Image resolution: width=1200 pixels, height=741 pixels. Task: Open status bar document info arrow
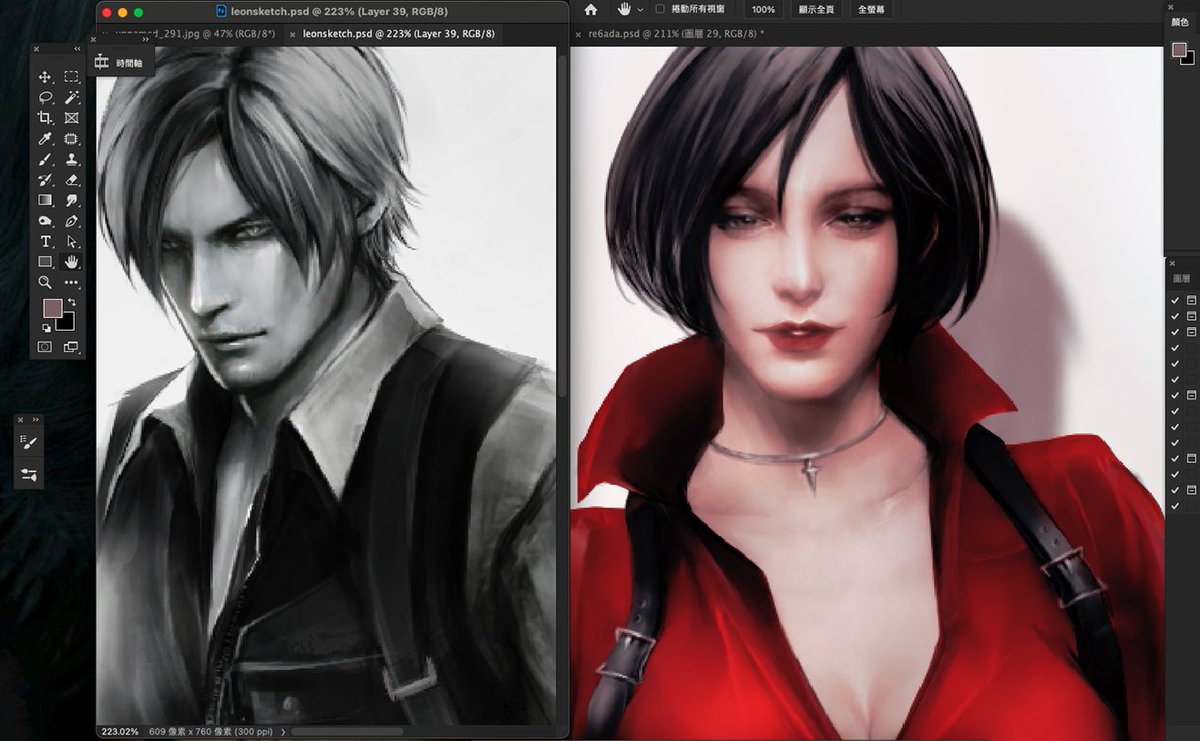click(283, 732)
